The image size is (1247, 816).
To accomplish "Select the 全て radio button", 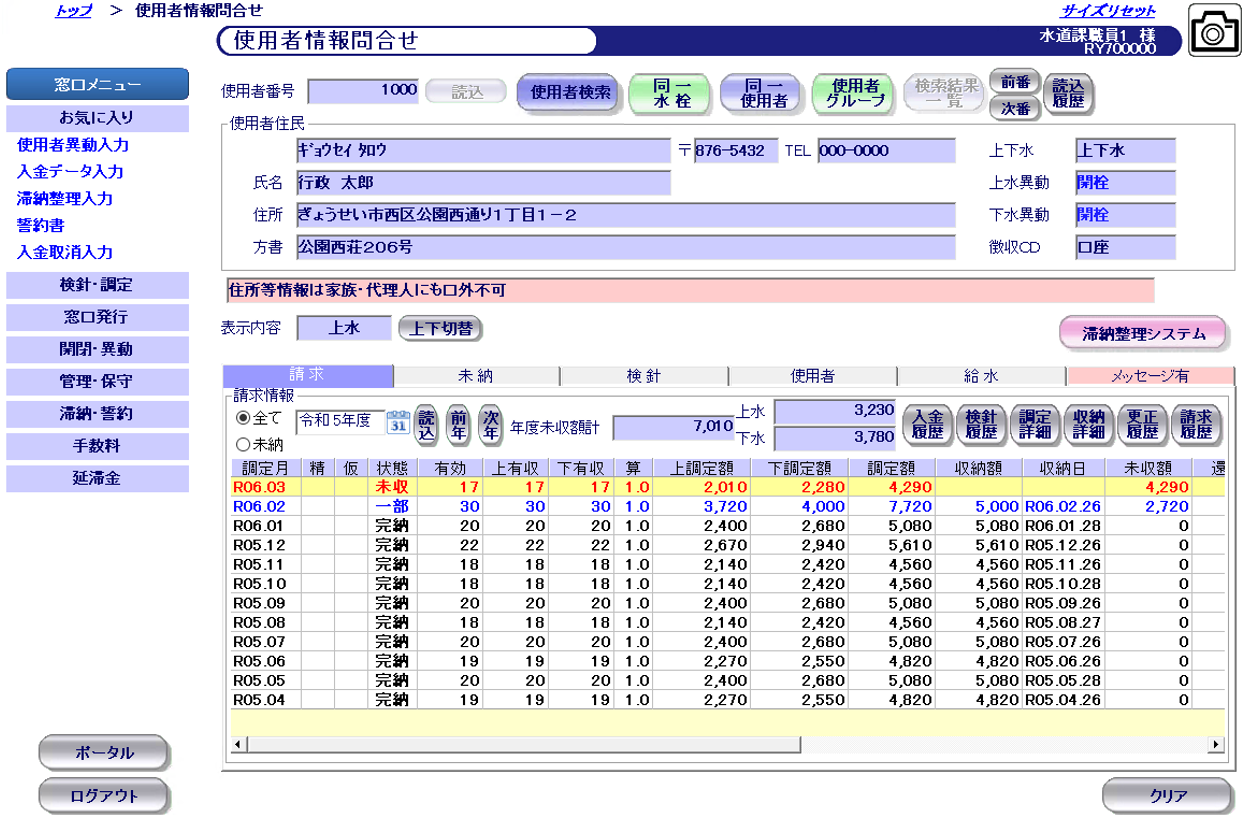I will 241,418.
